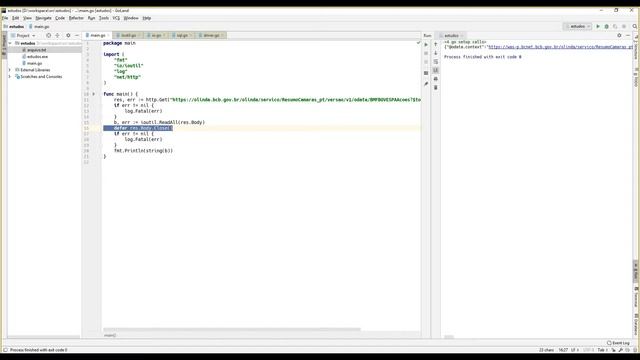Screen dimensions: 640x360
Task: Hide the Run tool window with the minus icon
Action: (628, 36)
